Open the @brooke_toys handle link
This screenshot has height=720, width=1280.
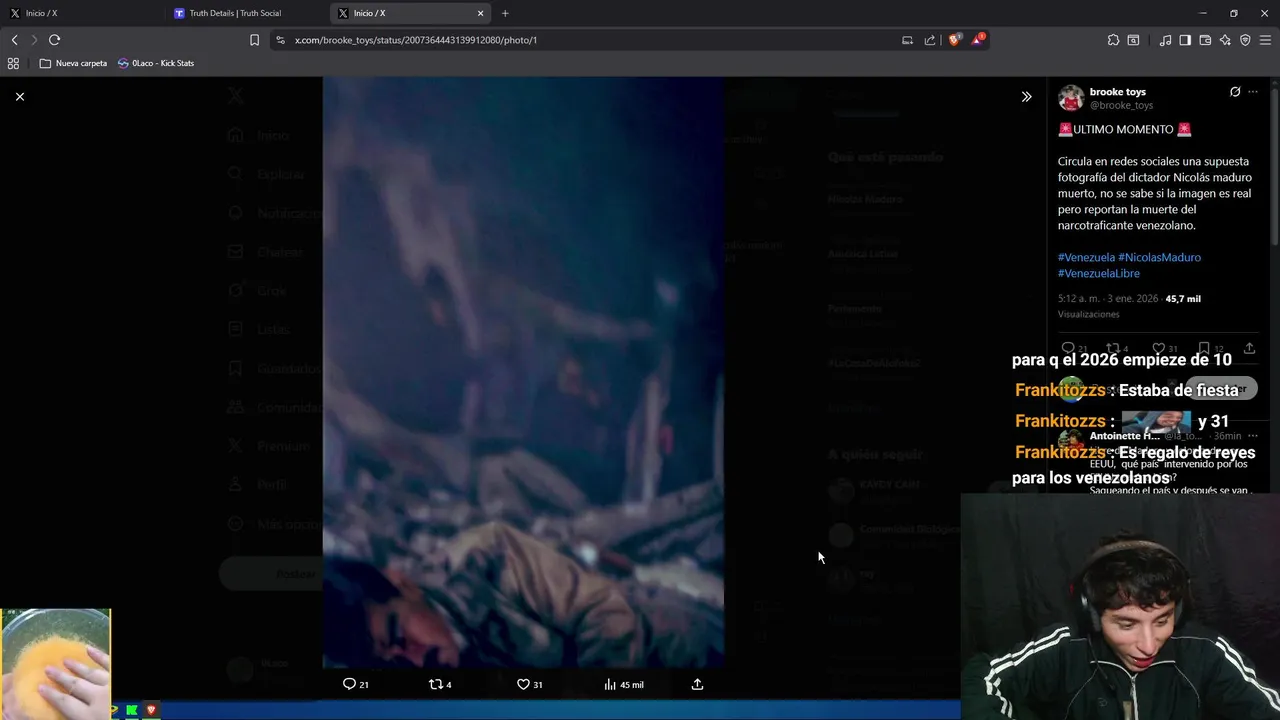point(1121,105)
